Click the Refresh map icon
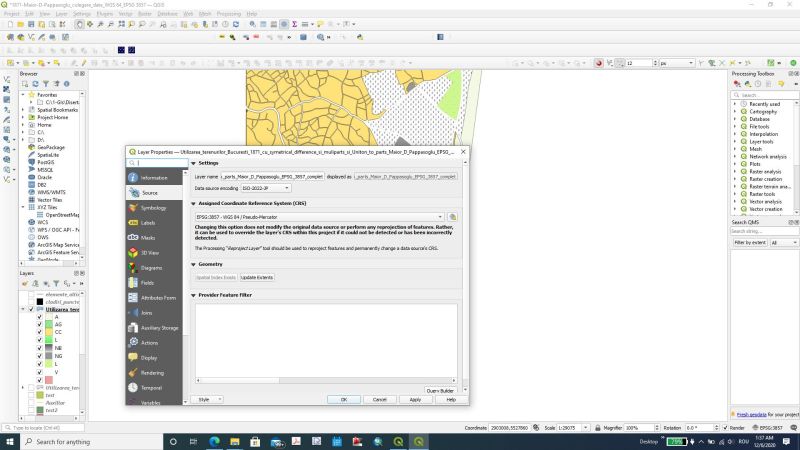The width and height of the screenshot is (800, 450). click(x=236, y=24)
